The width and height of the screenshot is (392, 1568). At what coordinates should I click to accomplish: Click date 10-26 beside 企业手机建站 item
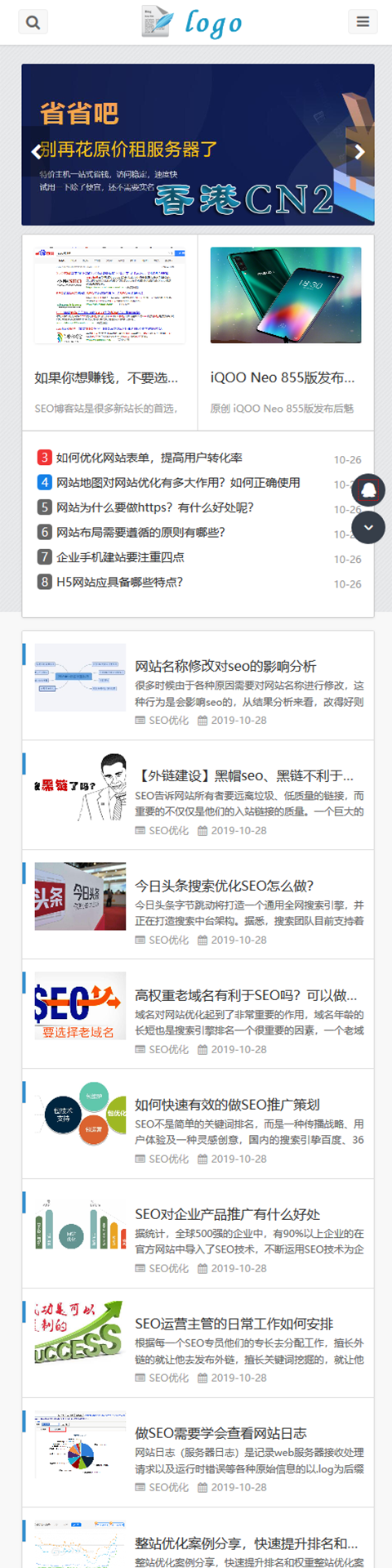347,559
